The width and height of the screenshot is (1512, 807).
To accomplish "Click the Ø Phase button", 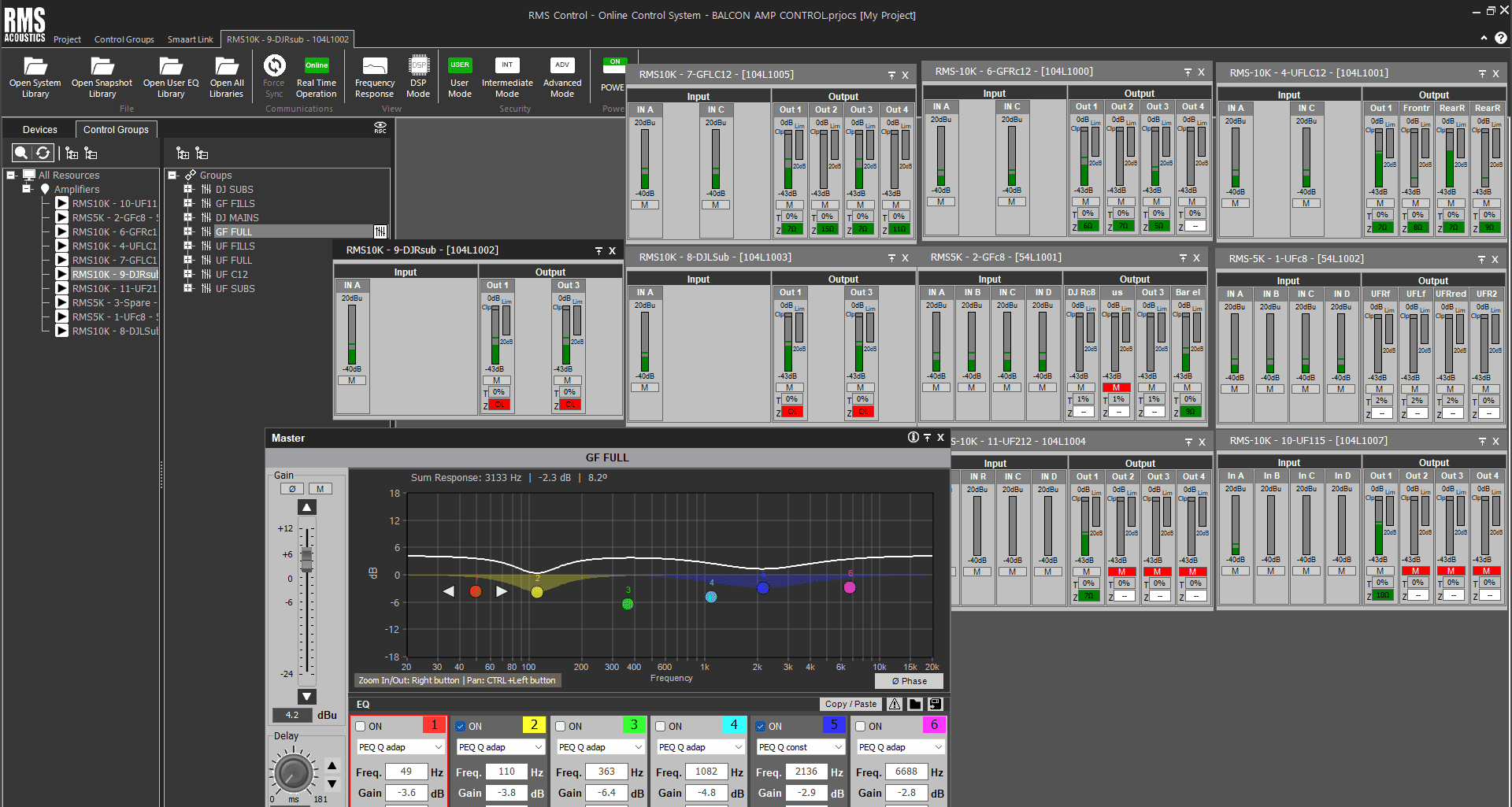I will (x=909, y=681).
